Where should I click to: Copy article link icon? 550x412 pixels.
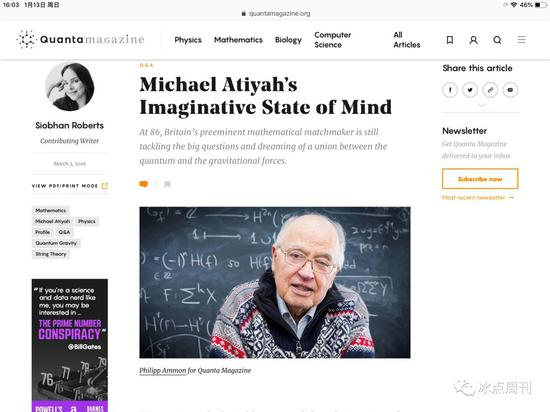click(490, 90)
